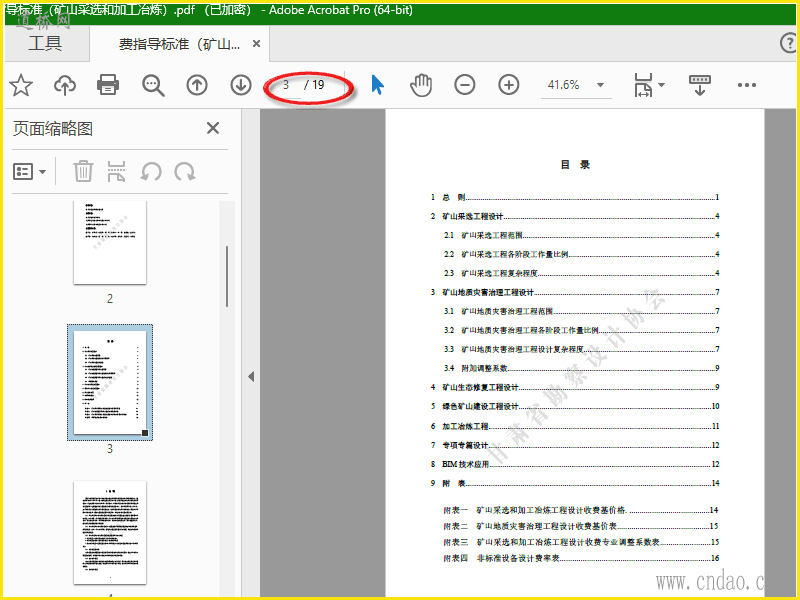Screen dimensions: 800x600
Task: Expand the fit page options arrow
Action: point(662,85)
